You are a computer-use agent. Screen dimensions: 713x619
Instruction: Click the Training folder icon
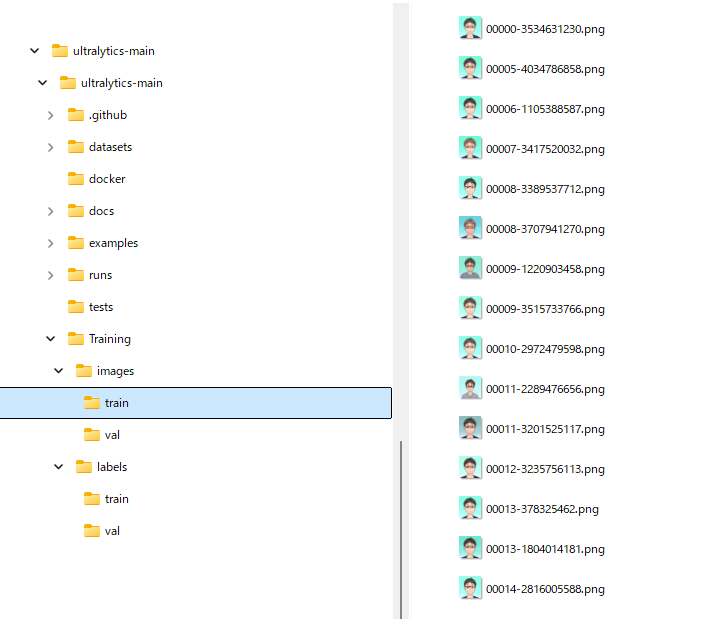coord(75,339)
